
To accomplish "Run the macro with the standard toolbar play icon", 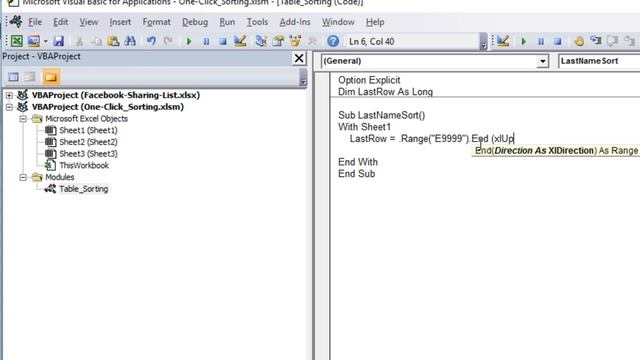I will click(x=189, y=41).
